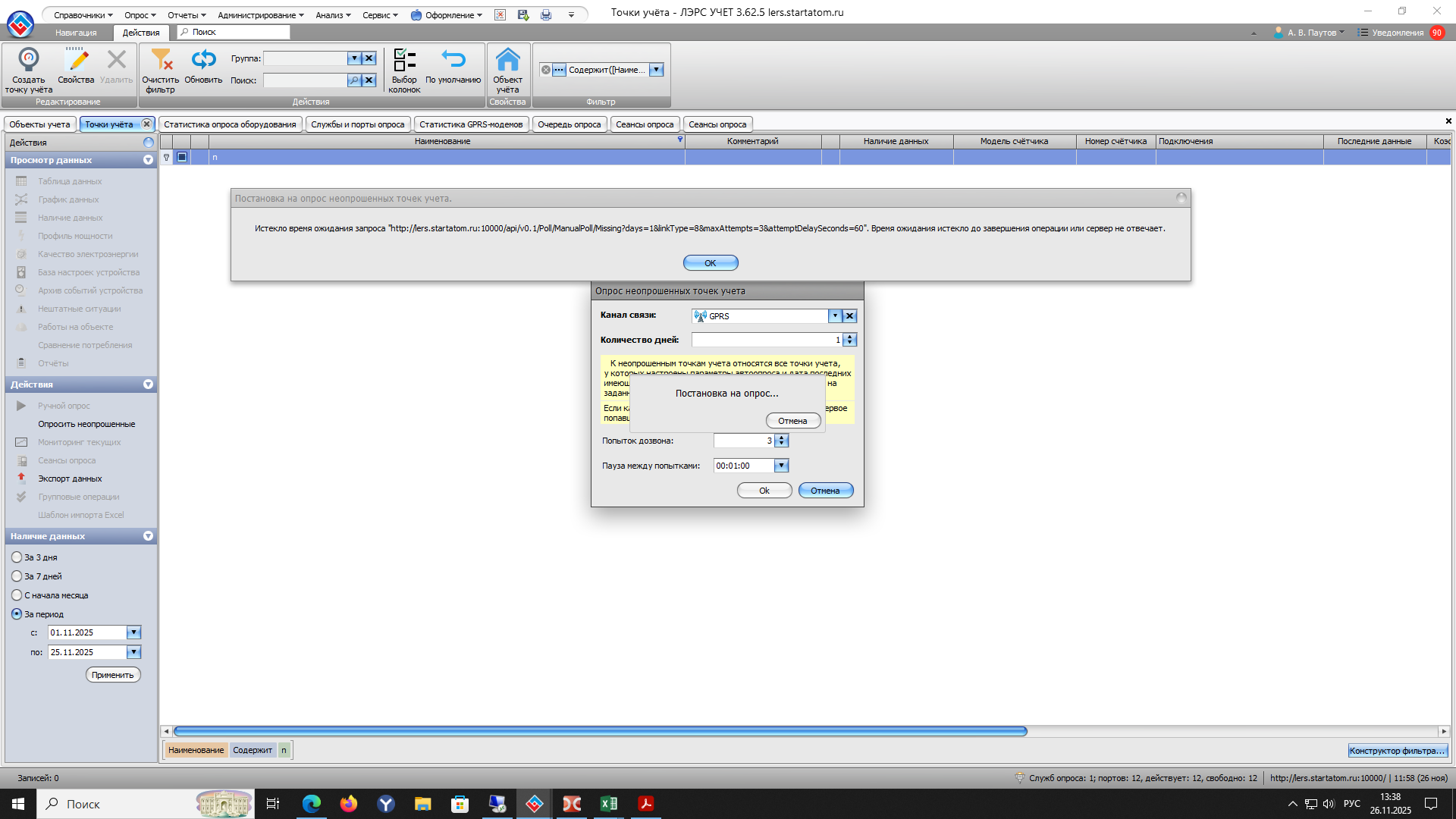Click Применить button under date range
This screenshot has height=819, width=1456.
113,675
